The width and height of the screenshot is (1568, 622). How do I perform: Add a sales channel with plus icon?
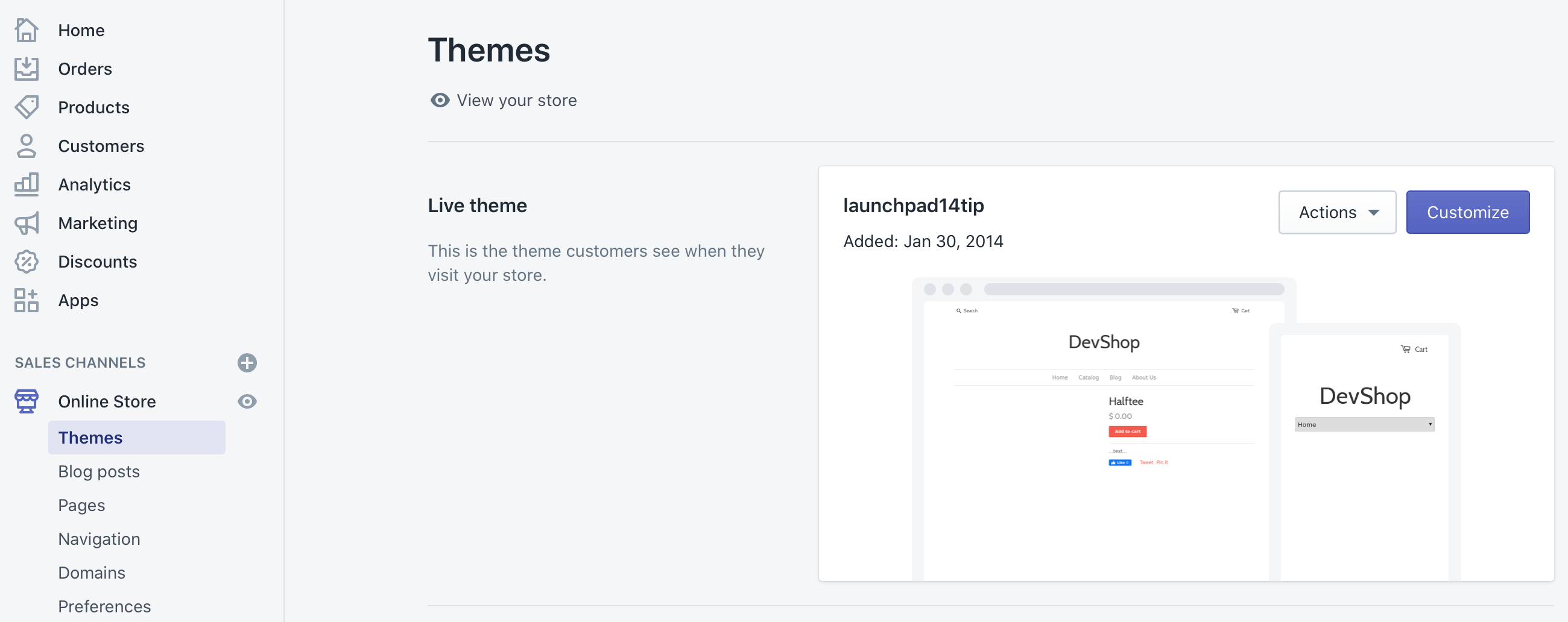click(x=247, y=363)
